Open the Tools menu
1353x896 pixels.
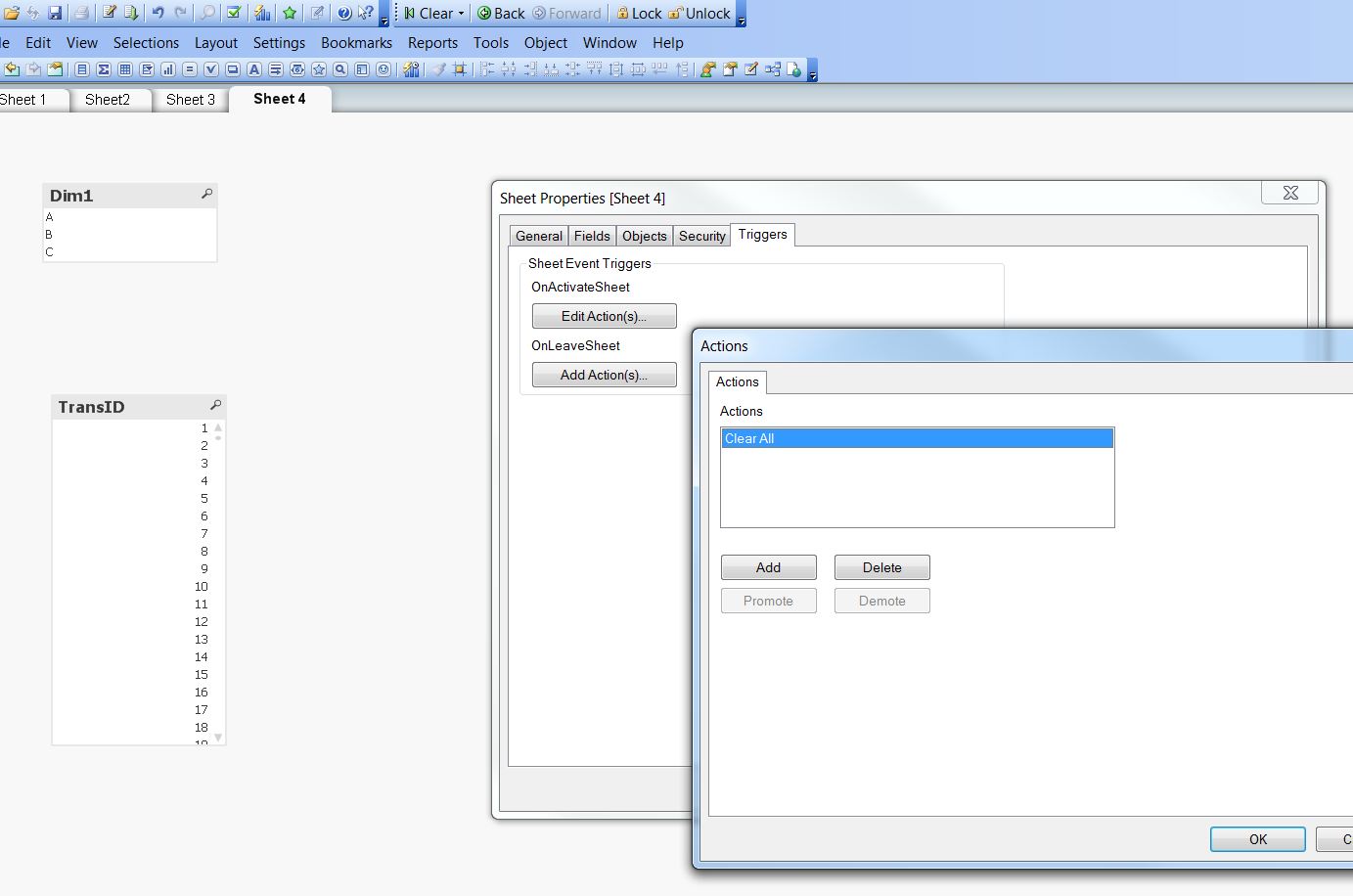pos(491,43)
